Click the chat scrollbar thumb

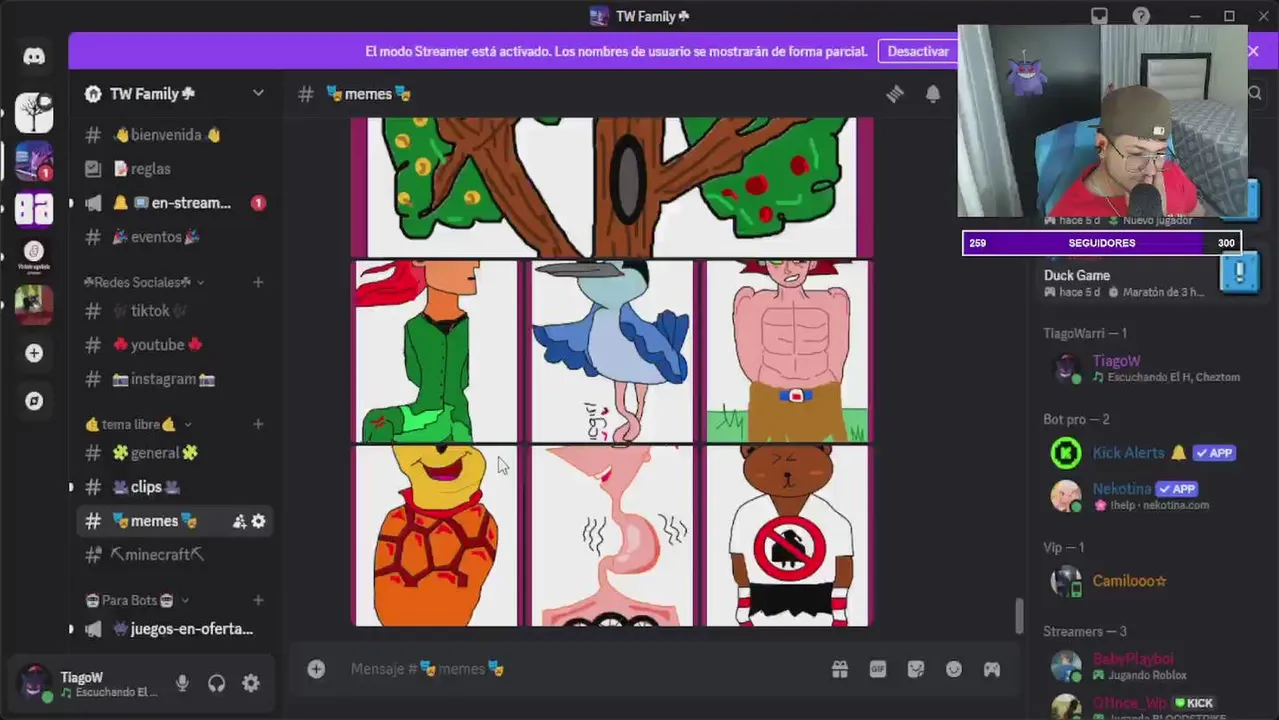(x=1019, y=616)
